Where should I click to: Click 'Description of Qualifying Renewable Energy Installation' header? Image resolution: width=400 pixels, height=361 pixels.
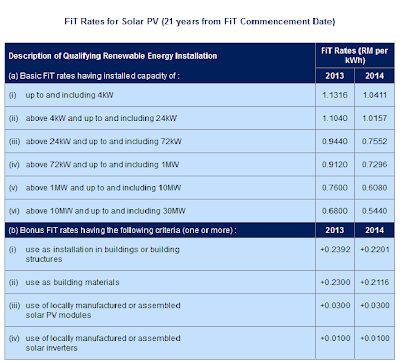(113, 56)
